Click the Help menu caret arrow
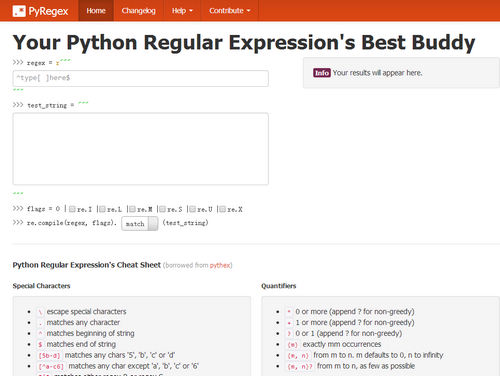The height and width of the screenshot is (376, 500). tap(191, 11)
